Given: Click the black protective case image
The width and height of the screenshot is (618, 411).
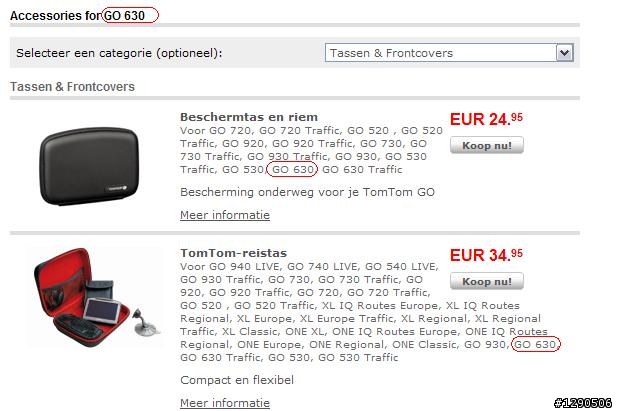Looking at the screenshot, I should [x=89, y=166].
